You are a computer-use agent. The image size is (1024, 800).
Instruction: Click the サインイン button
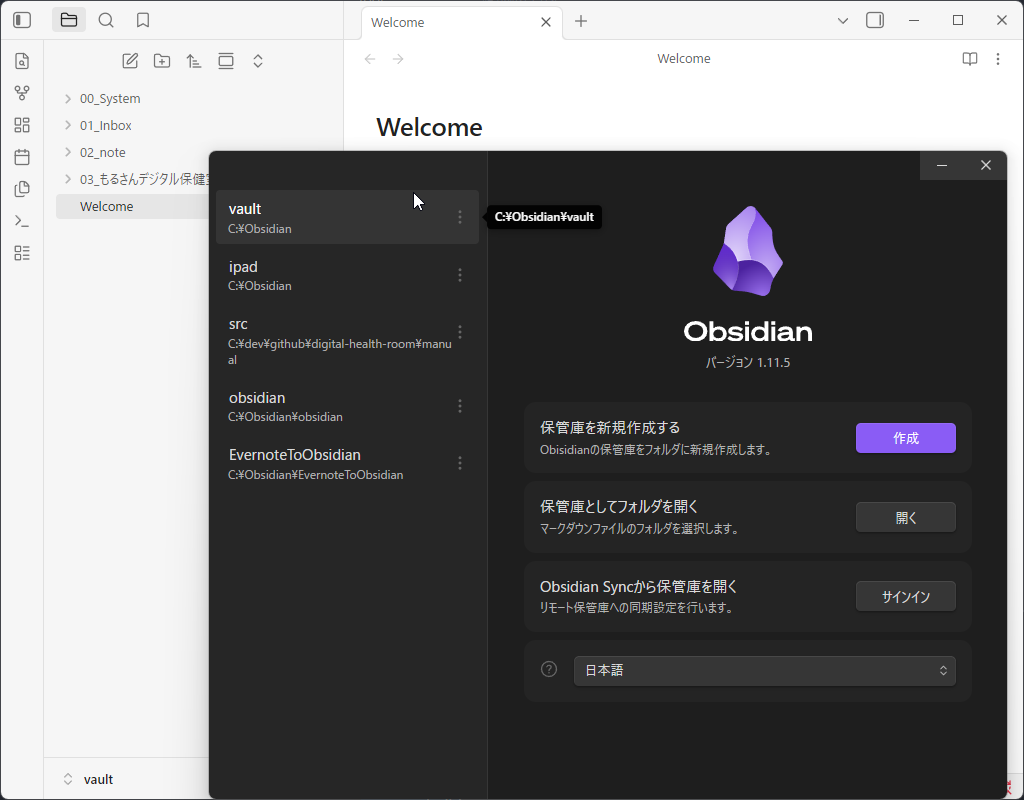(905, 597)
